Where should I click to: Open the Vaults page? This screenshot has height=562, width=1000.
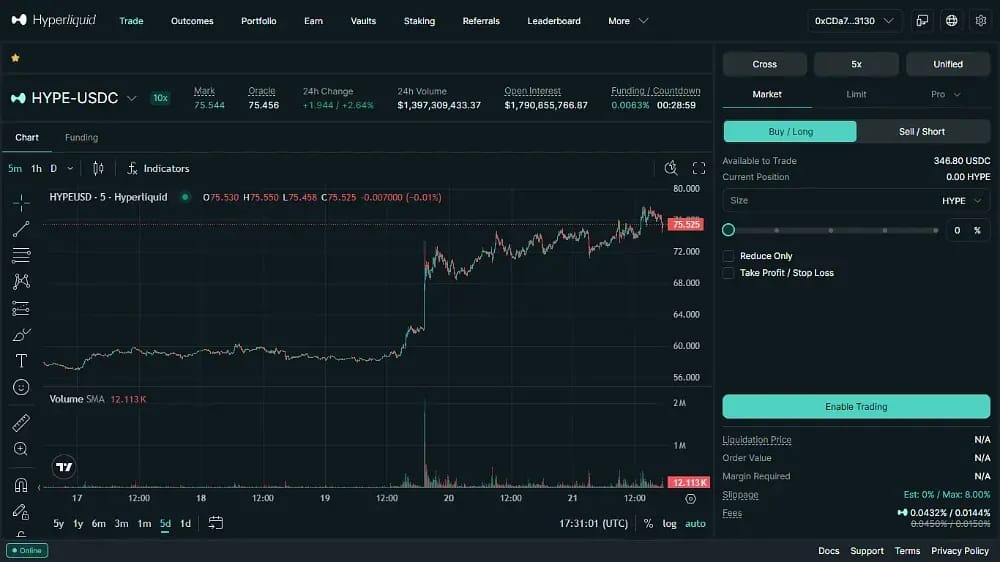[363, 20]
